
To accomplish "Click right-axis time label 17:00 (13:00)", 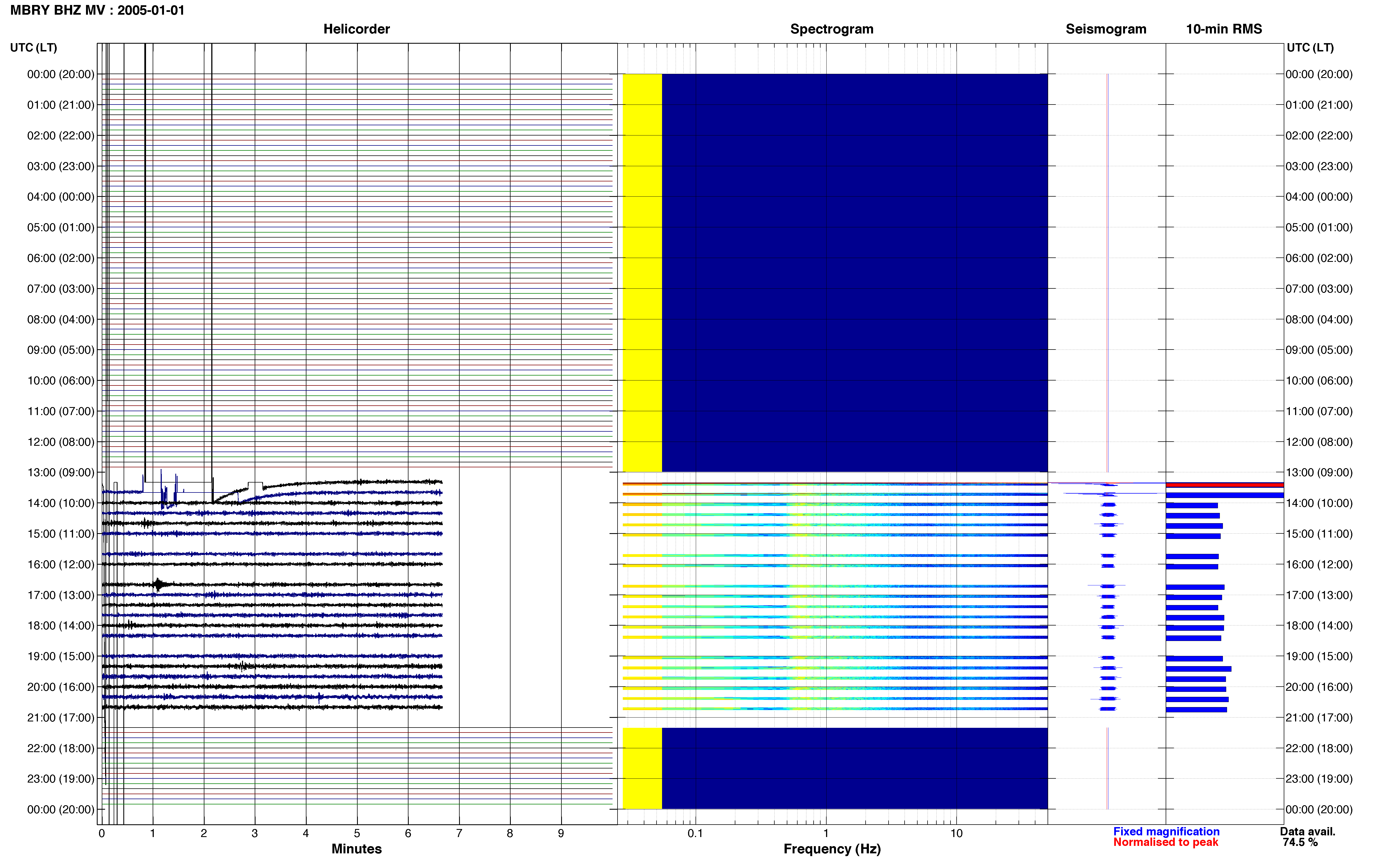I will point(1319,595).
